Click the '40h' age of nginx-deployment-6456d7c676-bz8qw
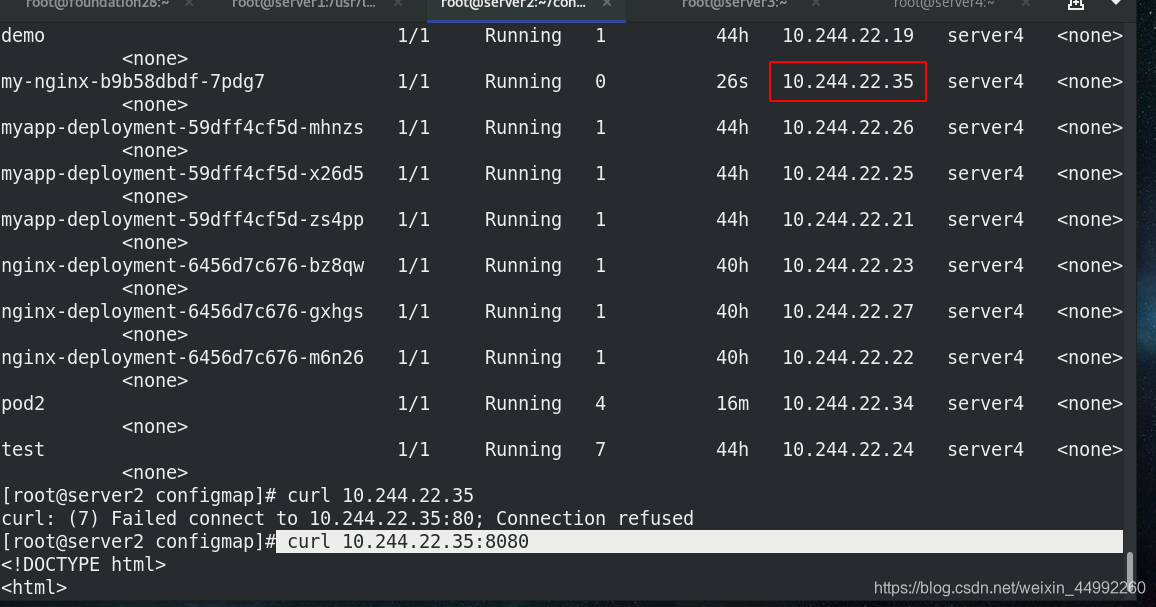1156x607 pixels. [732, 266]
